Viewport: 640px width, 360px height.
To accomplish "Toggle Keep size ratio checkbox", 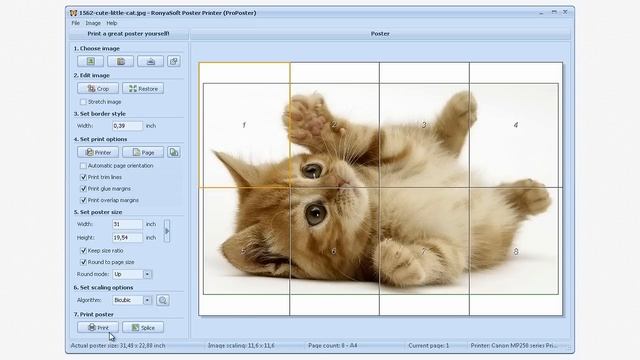I will click(83, 251).
